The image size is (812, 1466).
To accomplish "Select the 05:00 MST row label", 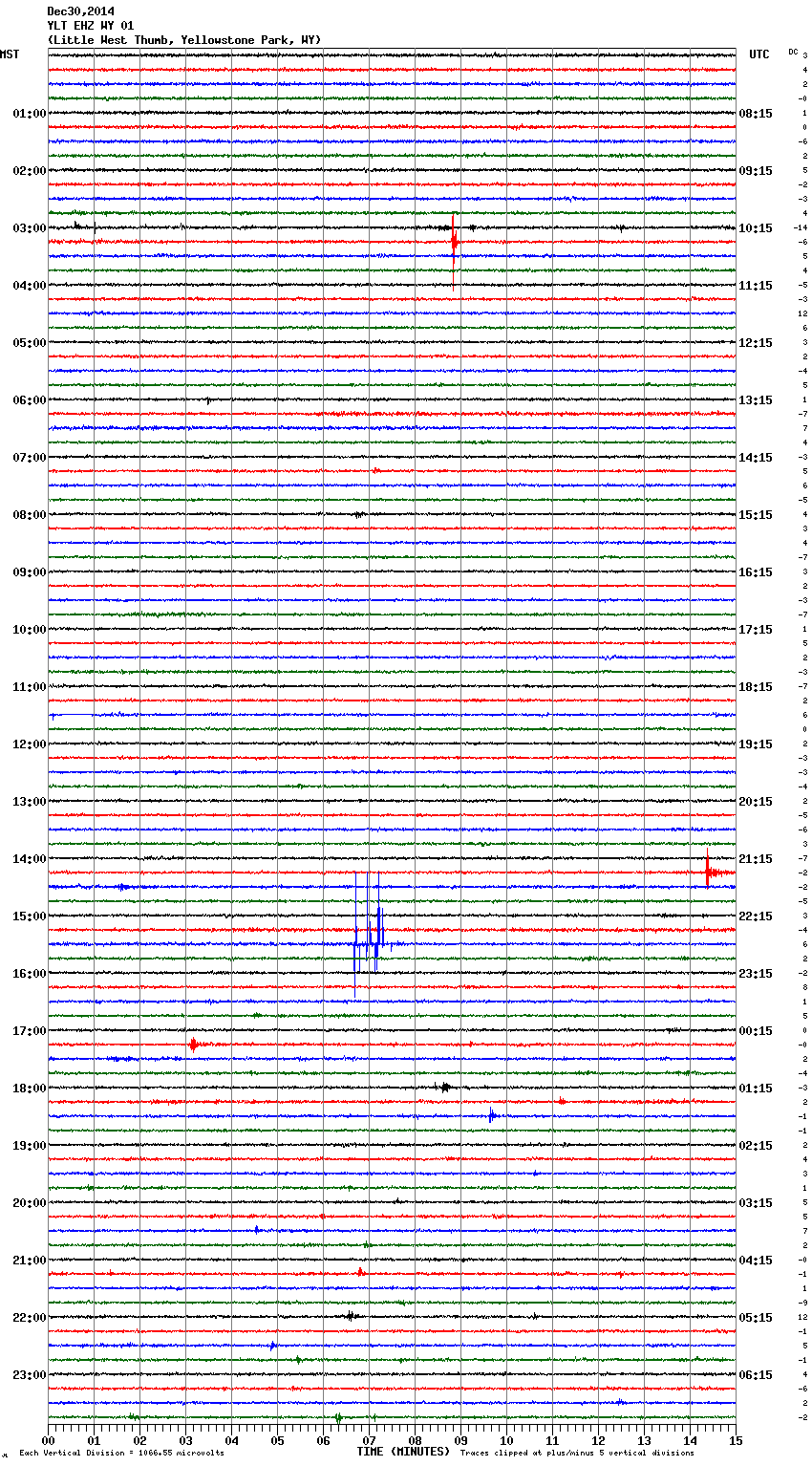I will click(30, 343).
